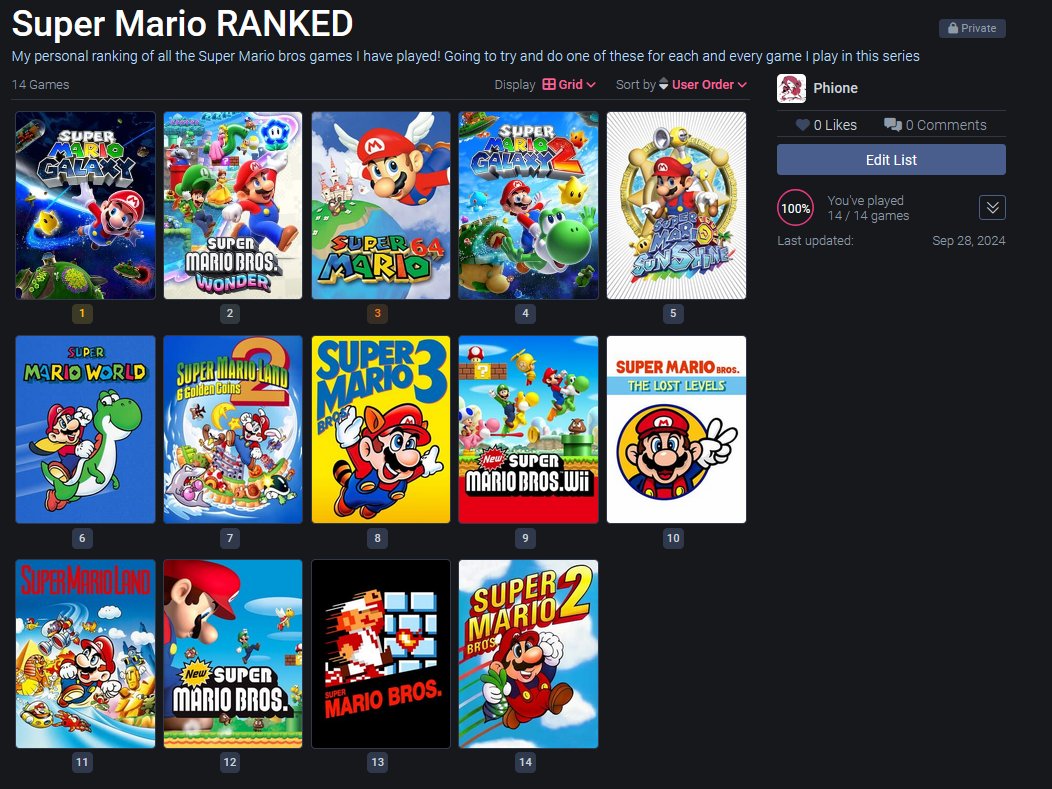Open the Super Mario Galaxy cover

85,205
